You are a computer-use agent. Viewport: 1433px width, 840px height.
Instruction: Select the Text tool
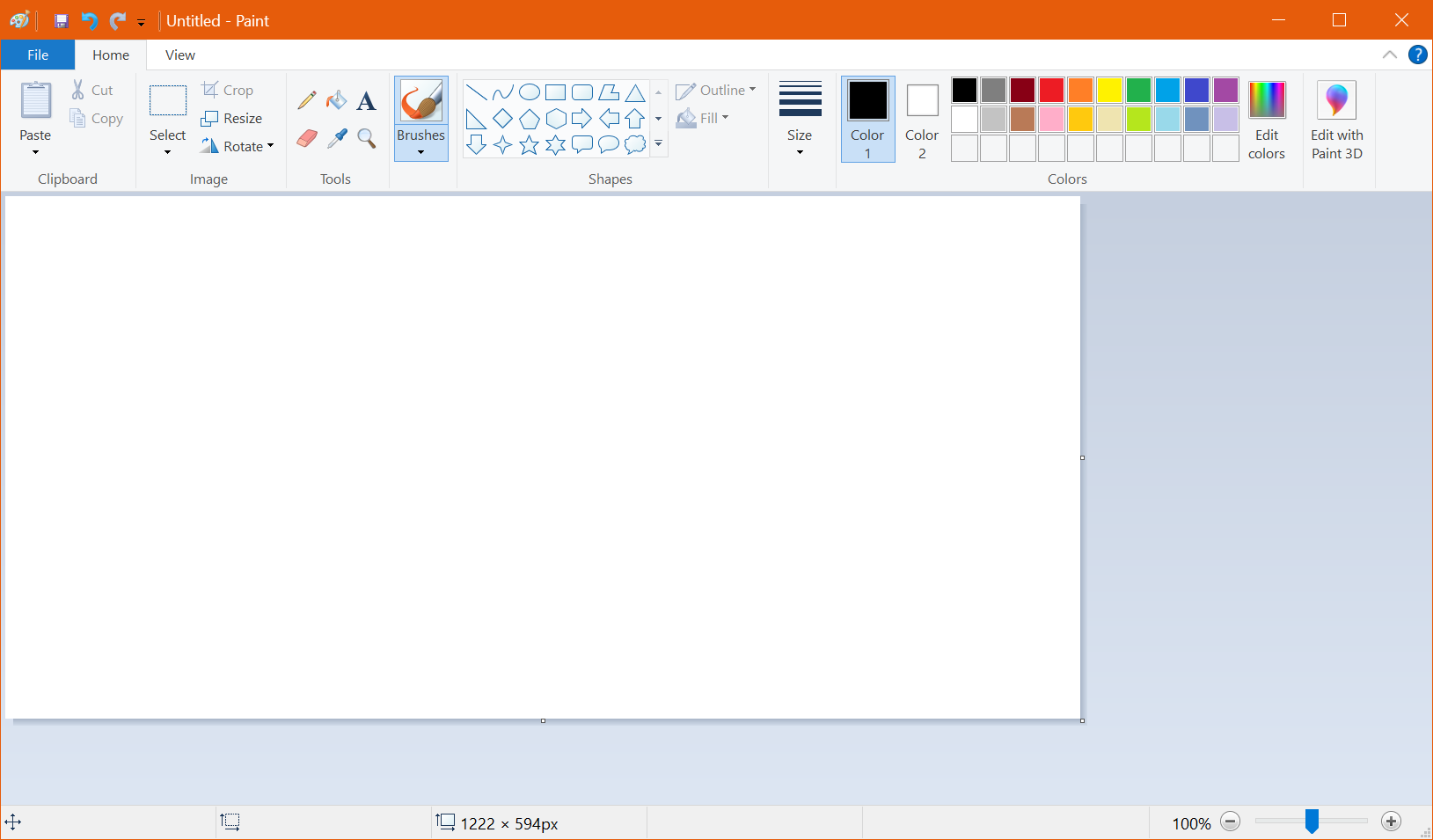click(367, 100)
